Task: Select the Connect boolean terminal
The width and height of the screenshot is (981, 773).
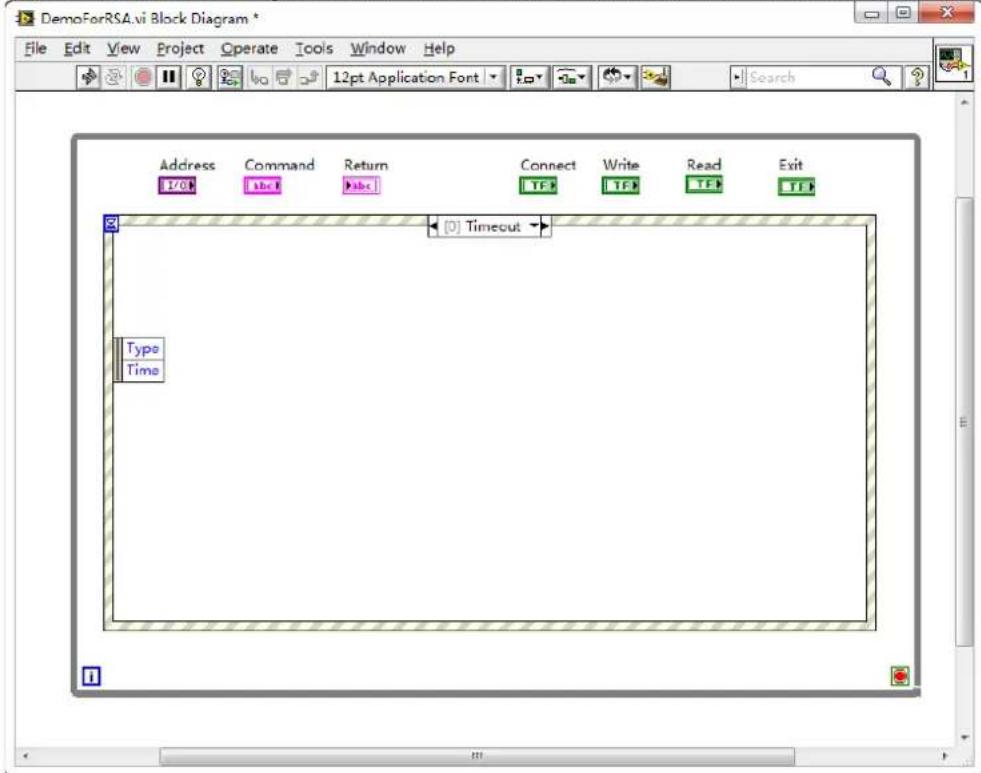Action: tap(538, 186)
